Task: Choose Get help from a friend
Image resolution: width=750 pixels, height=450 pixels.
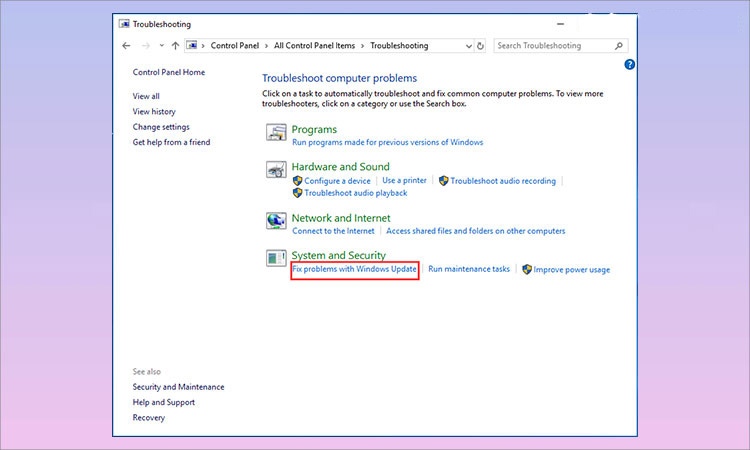Action: click(x=171, y=142)
